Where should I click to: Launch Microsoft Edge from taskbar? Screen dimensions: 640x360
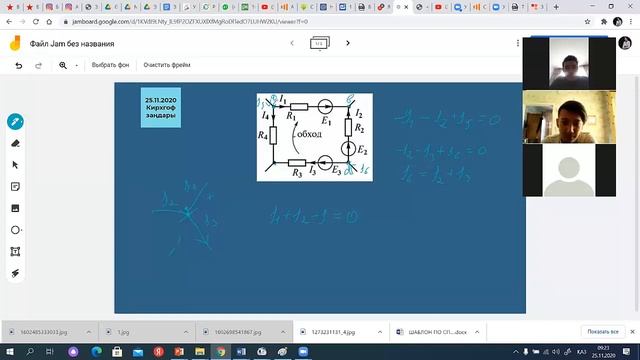click(x=96, y=351)
